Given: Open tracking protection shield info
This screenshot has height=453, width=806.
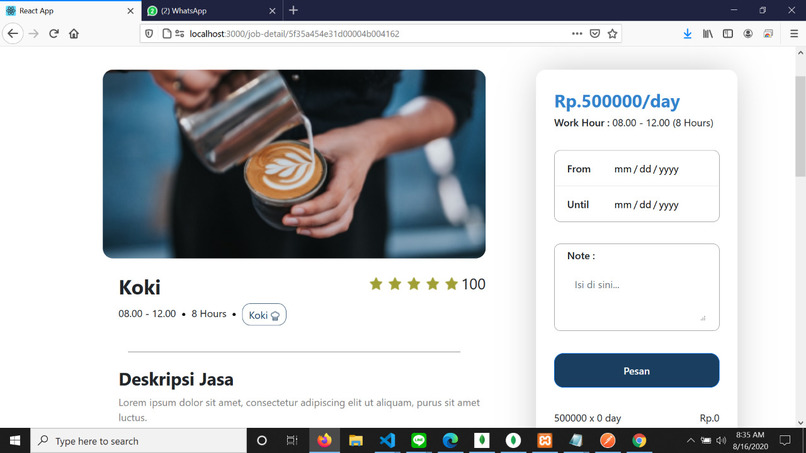Looking at the screenshot, I should [x=149, y=34].
